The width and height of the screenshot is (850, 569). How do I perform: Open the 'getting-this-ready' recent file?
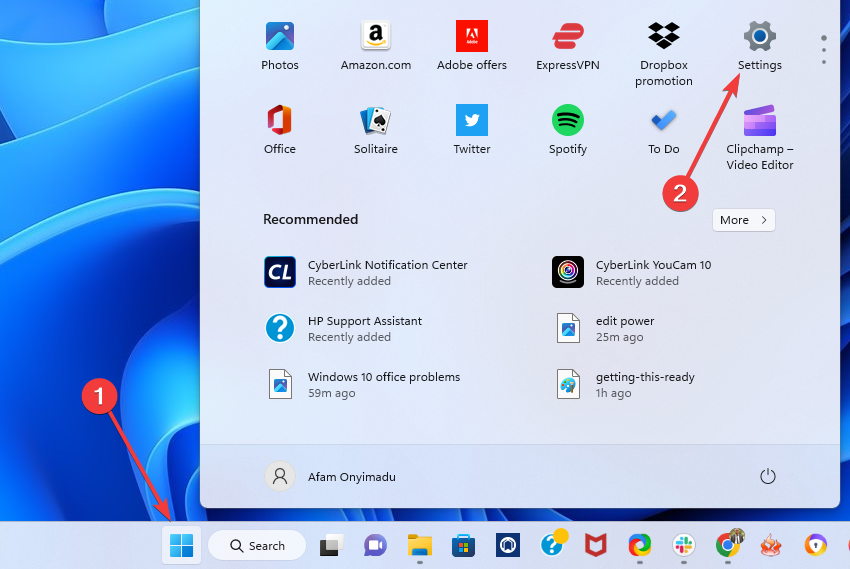click(x=626, y=384)
